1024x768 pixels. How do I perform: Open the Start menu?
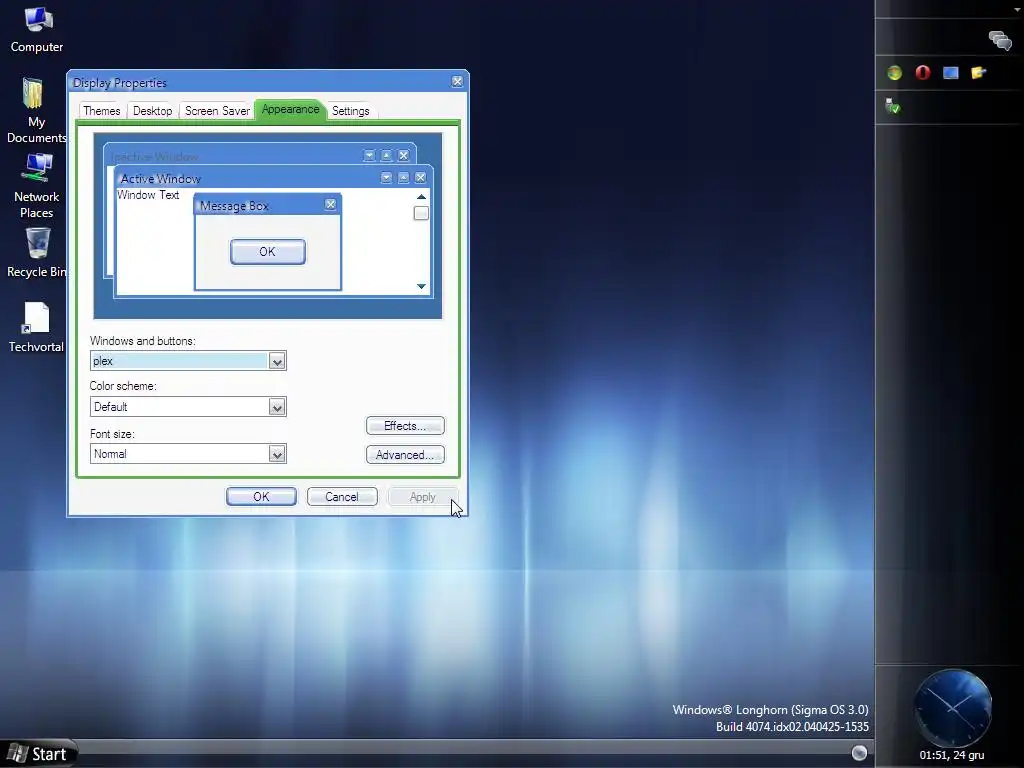point(38,754)
